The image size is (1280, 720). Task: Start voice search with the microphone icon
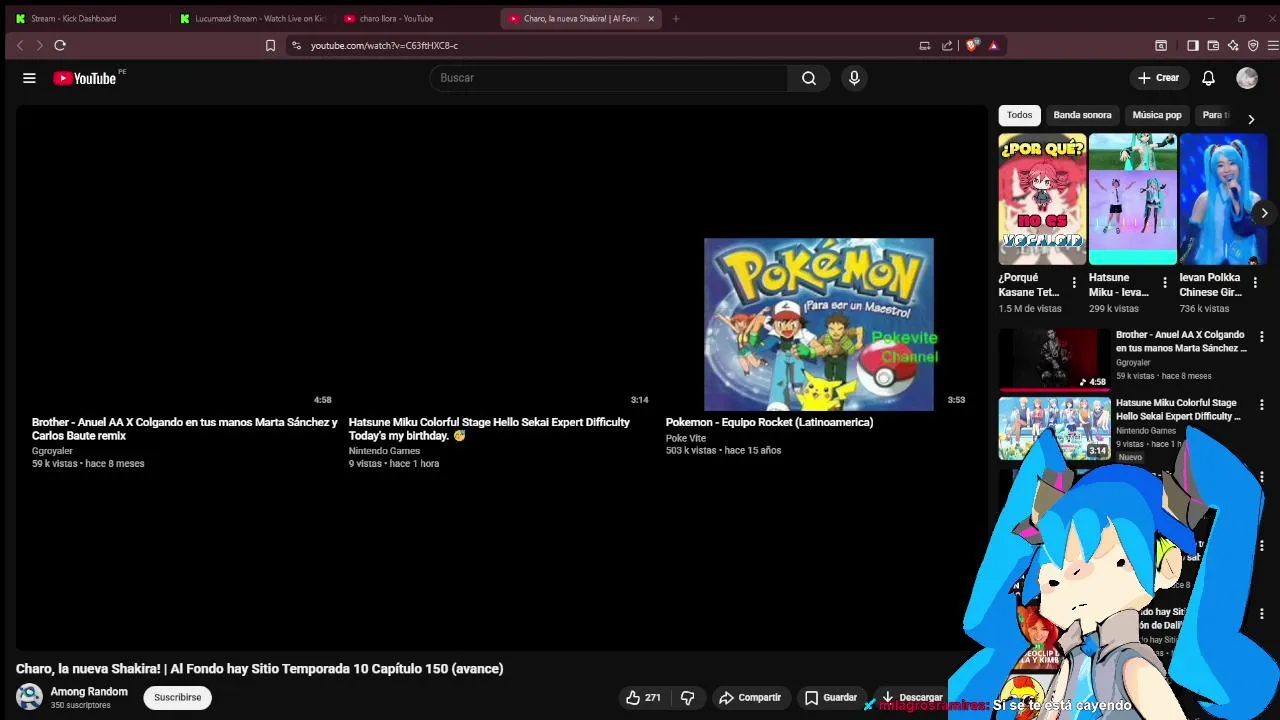click(854, 78)
